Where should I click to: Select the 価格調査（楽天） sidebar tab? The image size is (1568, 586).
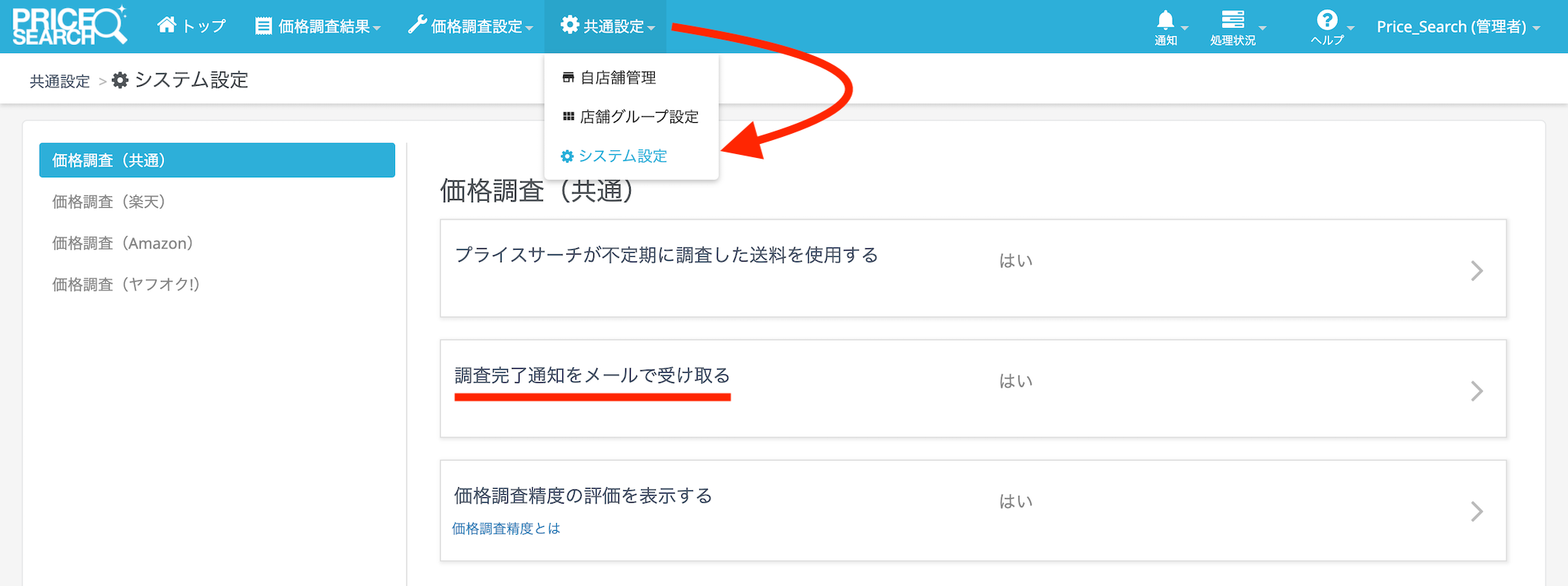point(109,202)
